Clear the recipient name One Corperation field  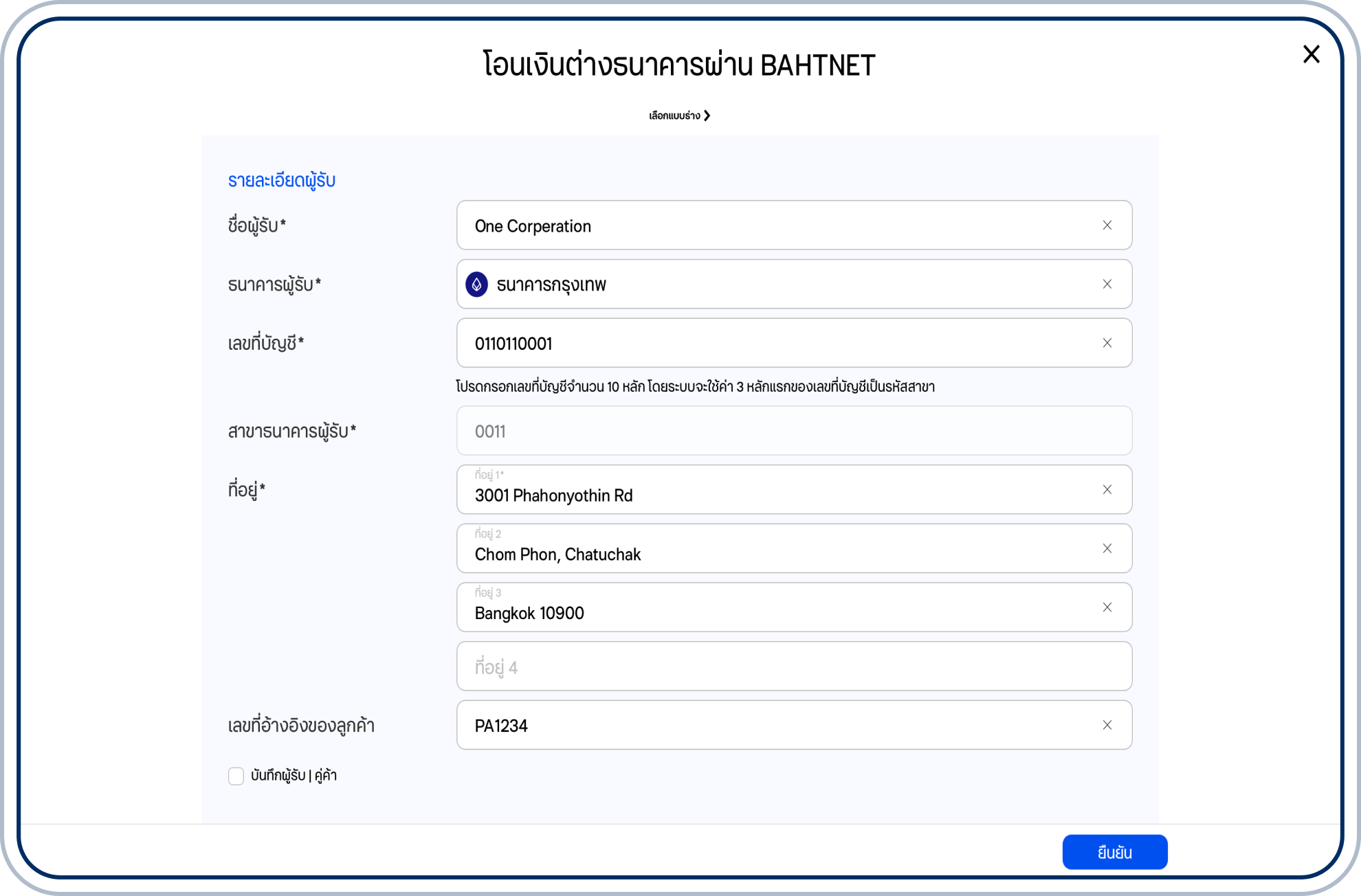coord(1107,225)
